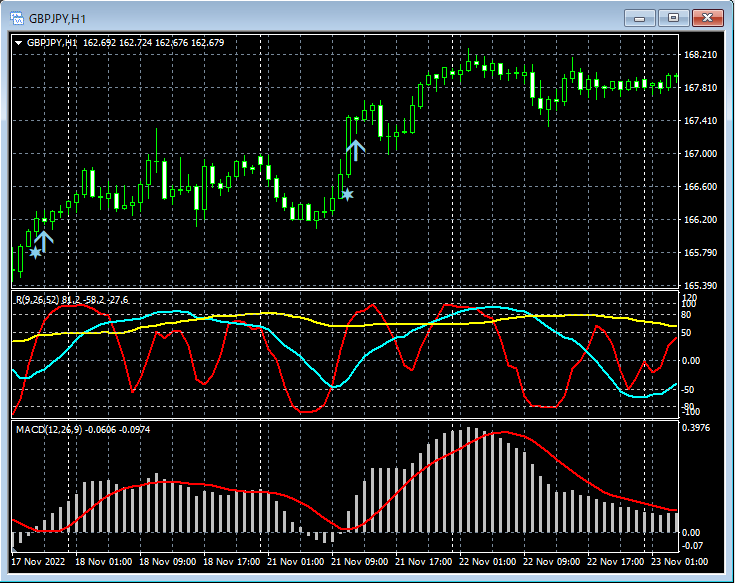Click the GBPJPY,H1 symbol label inside chart
This screenshot has width=736, height=583.
pos(52,43)
